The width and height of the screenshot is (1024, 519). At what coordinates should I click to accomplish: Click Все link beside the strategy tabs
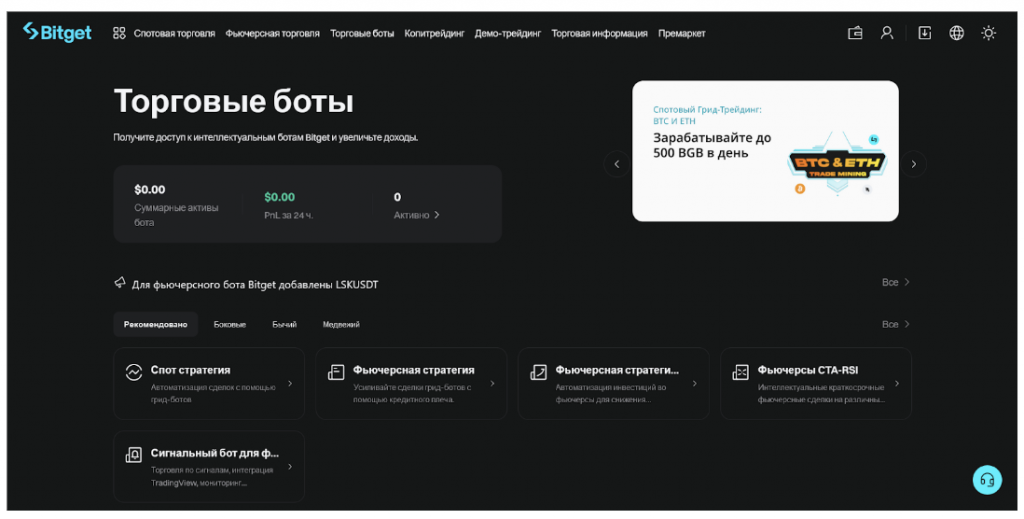pos(895,324)
